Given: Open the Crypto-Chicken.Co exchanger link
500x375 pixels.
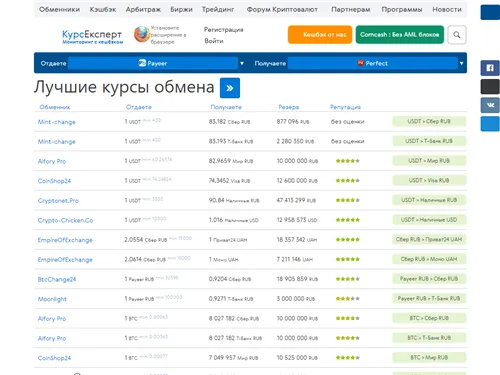Looking at the screenshot, I should pyautogui.click(x=65, y=220).
